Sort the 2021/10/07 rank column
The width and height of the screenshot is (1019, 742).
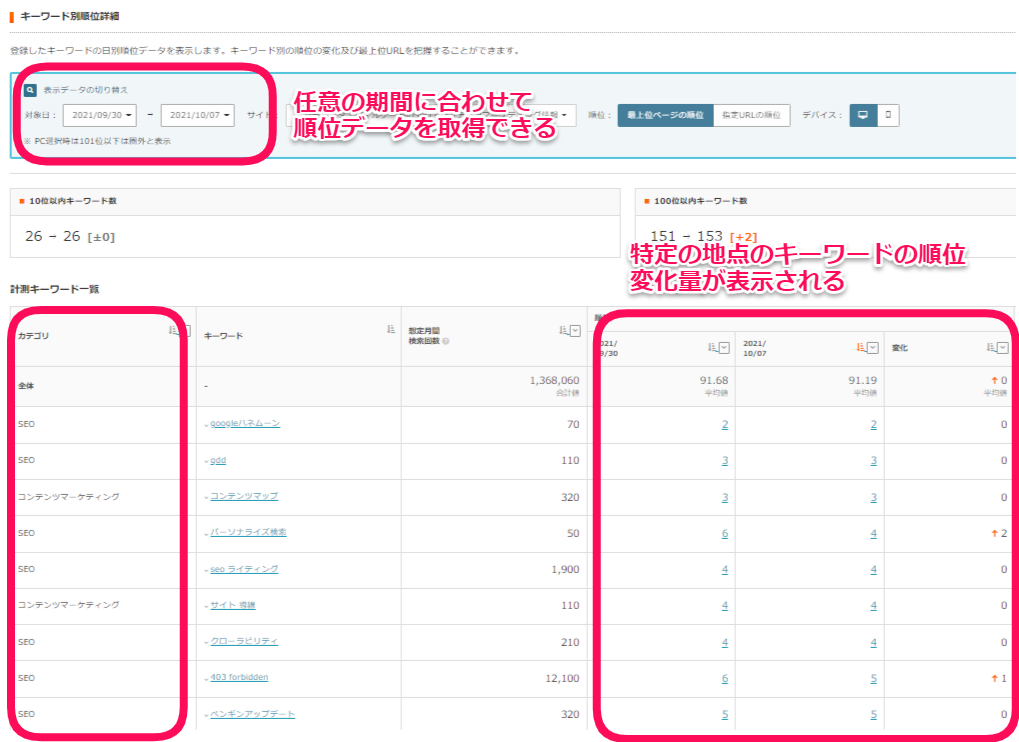(x=859, y=347)
